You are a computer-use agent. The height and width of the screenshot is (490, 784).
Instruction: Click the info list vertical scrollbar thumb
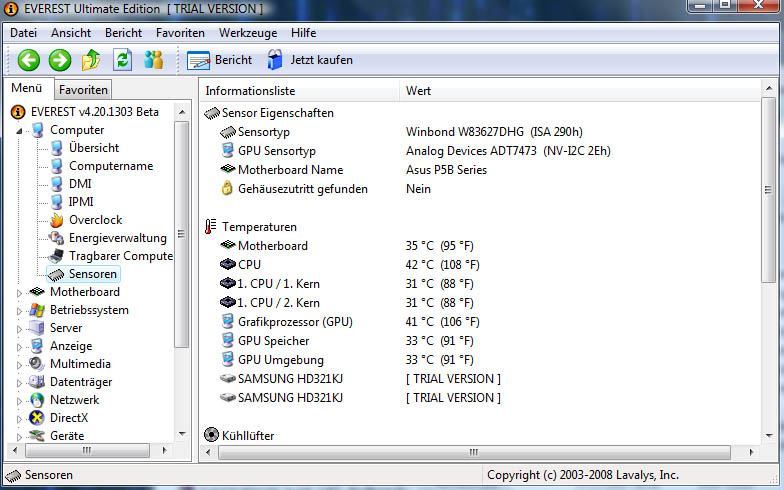click(x=768, y=190)
